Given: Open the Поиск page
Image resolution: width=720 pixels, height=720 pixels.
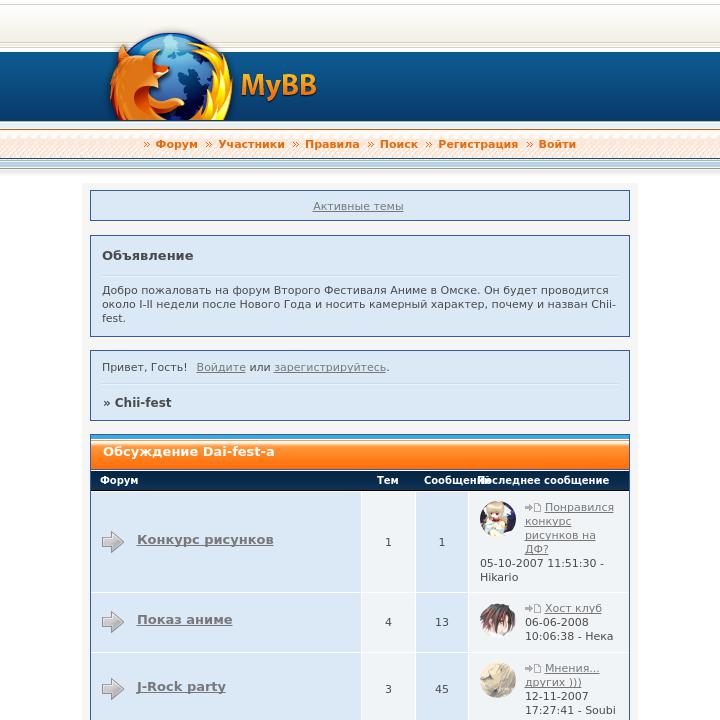Looking at the screenshot, I should pos(399,144).
